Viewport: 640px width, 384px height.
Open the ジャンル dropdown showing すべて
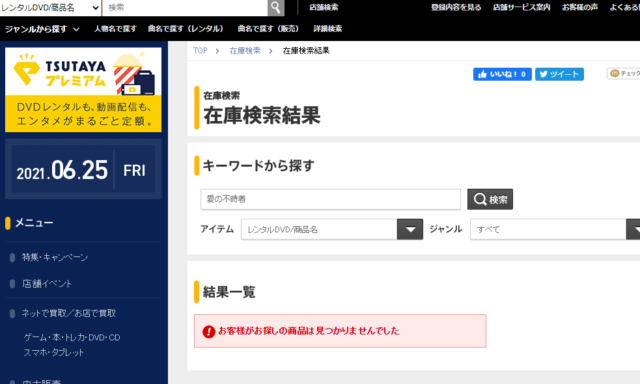tap(555, 229)
